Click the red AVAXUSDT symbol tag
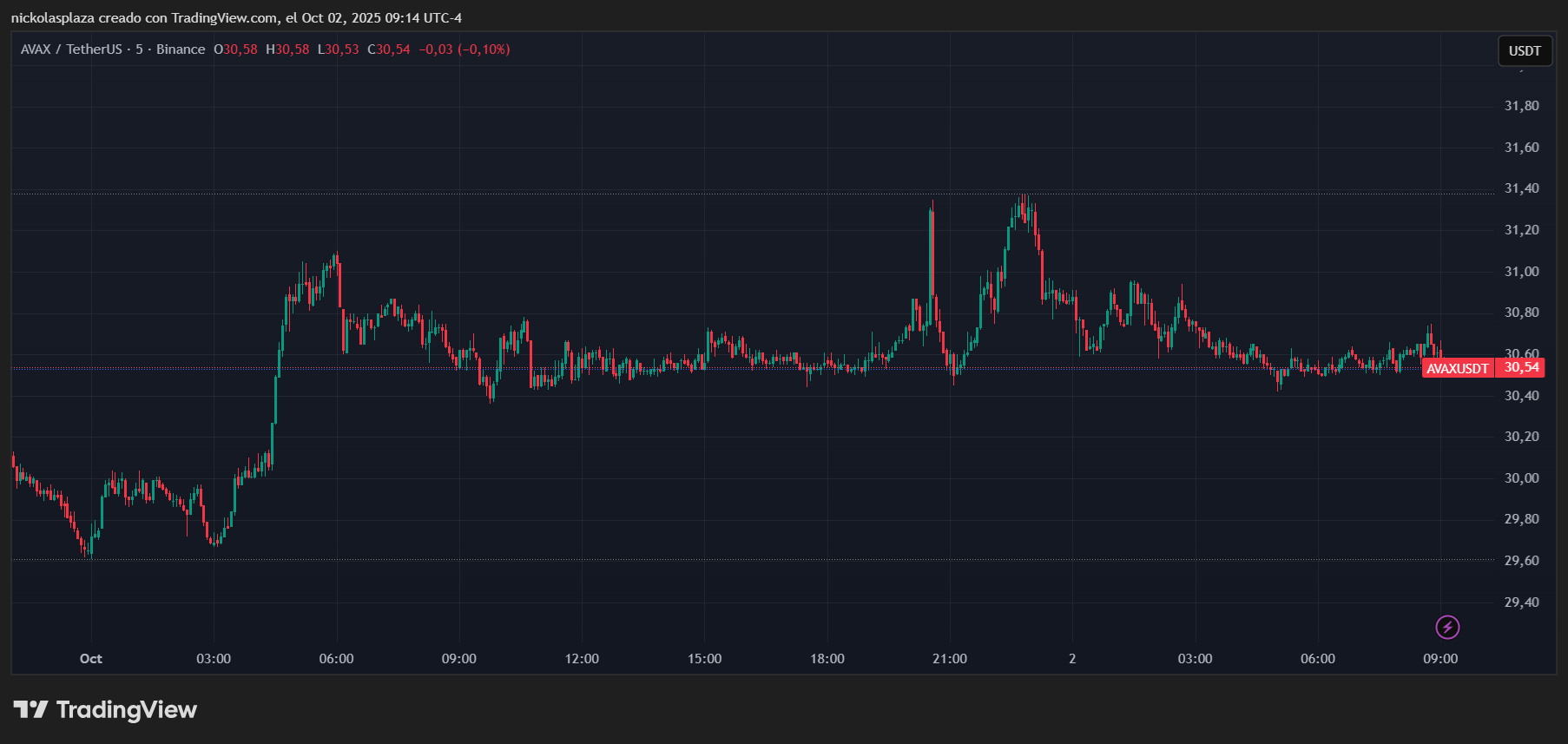 [x=1458, y=368]
